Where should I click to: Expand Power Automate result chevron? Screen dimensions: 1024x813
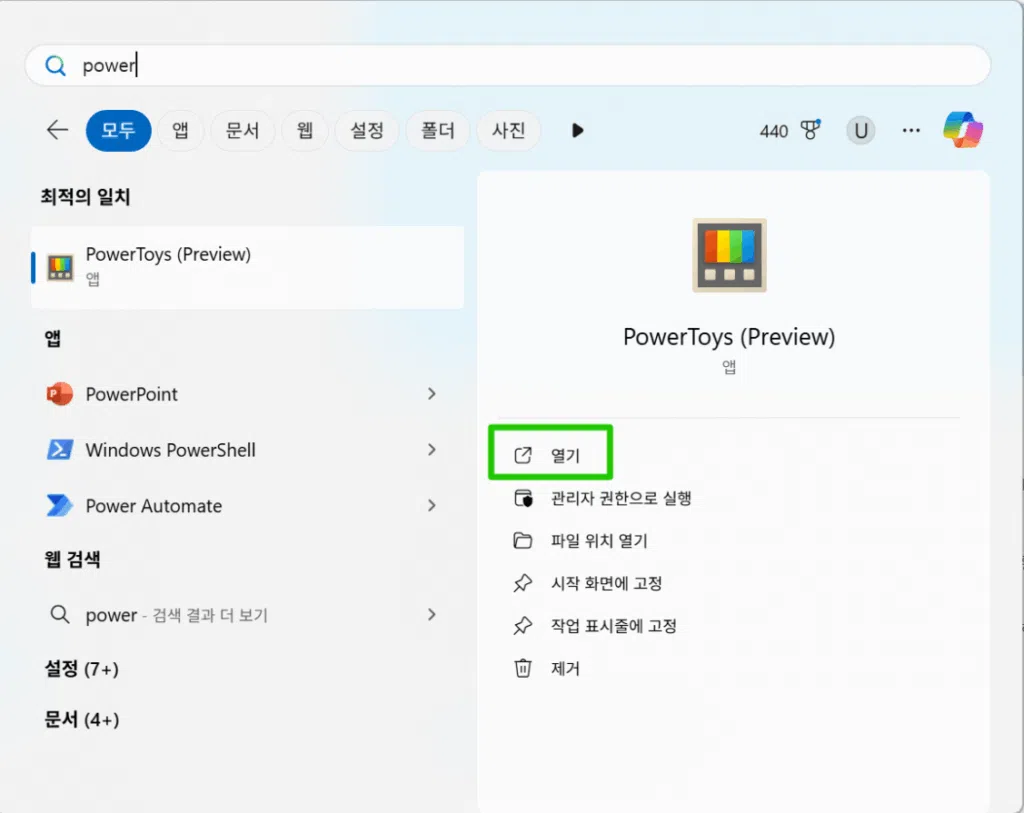(x=432, y=506)
